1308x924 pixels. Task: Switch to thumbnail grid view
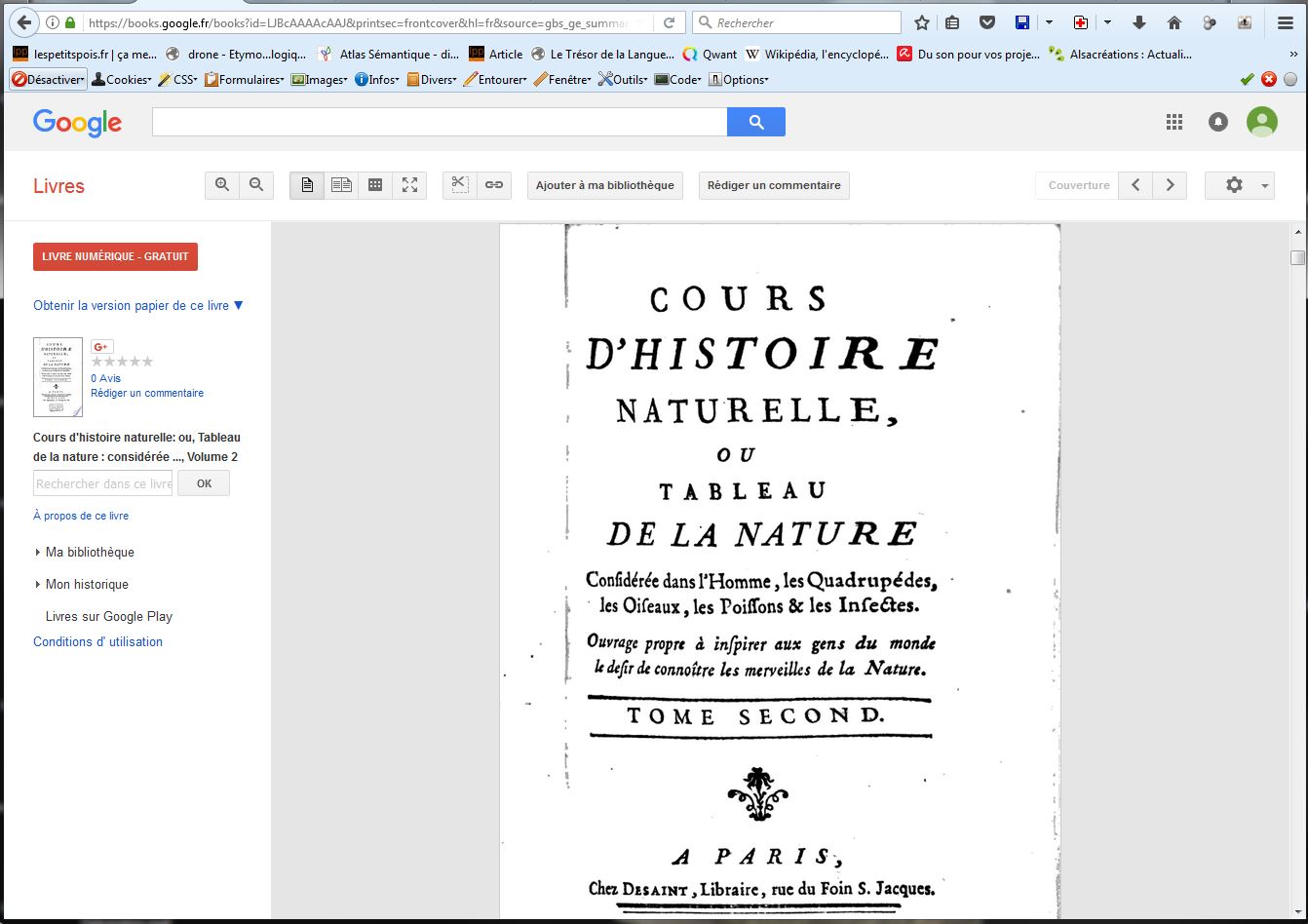375,185
